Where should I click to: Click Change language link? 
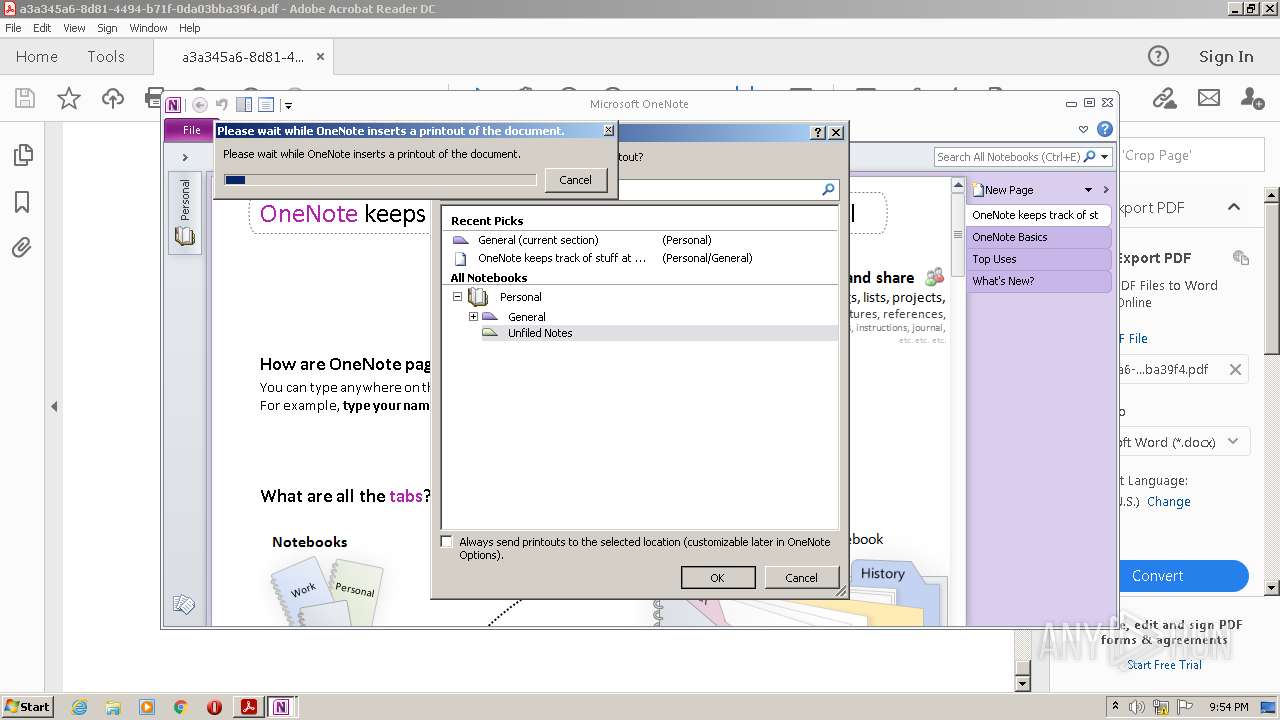tap(1168, 502)
